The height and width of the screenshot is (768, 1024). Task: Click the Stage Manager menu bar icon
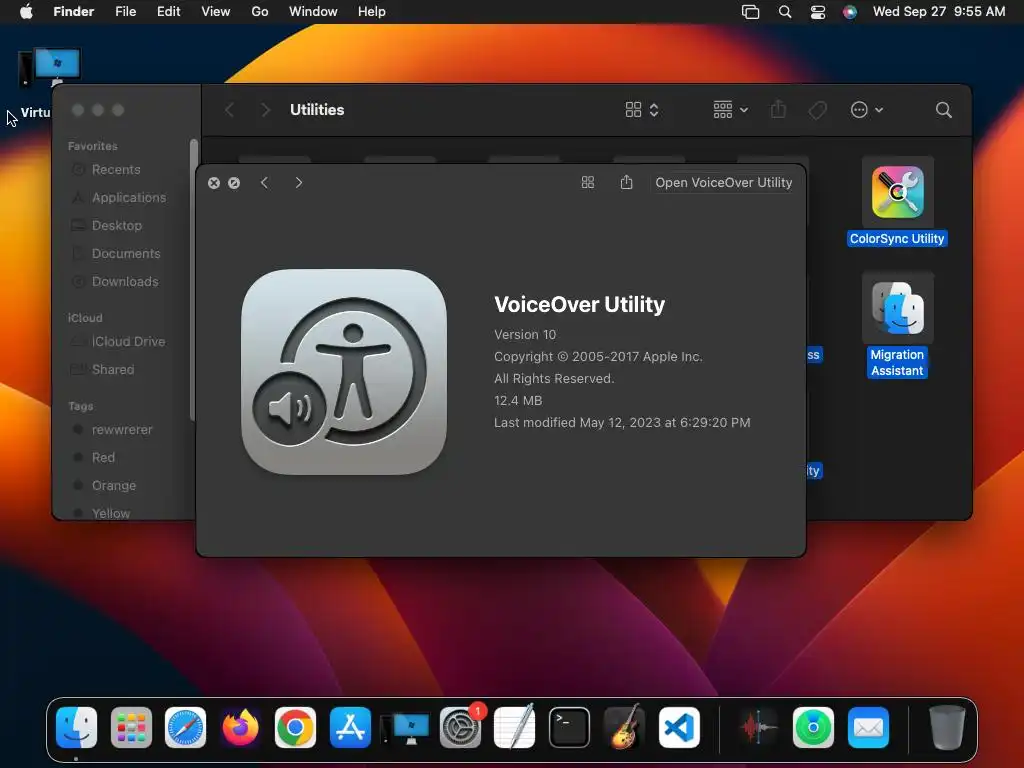click(x=750, y=12)
